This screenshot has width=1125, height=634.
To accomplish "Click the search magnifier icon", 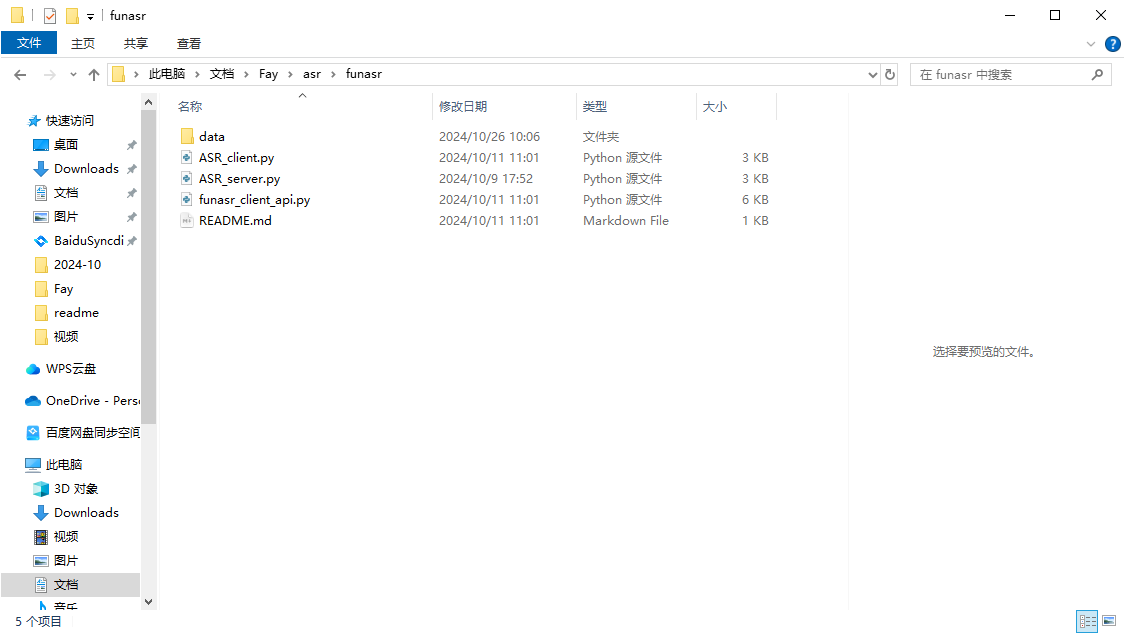I will coord(1097,75).
